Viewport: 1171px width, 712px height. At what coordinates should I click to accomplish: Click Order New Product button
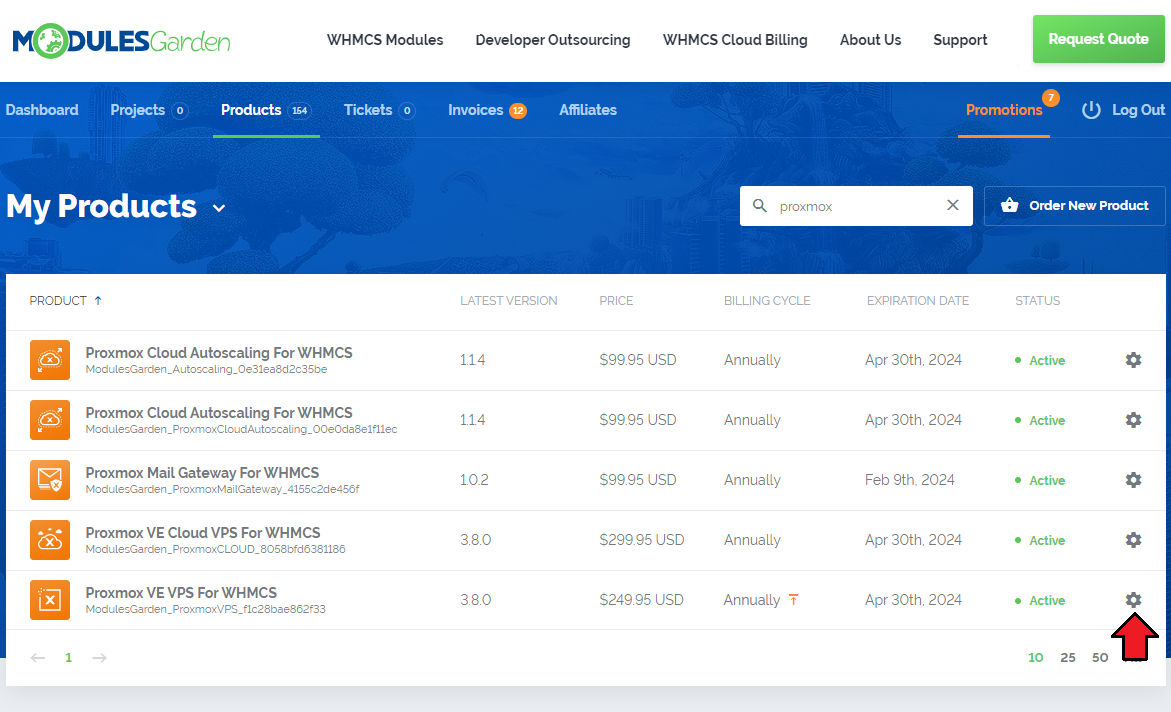tap(1074, 205)
